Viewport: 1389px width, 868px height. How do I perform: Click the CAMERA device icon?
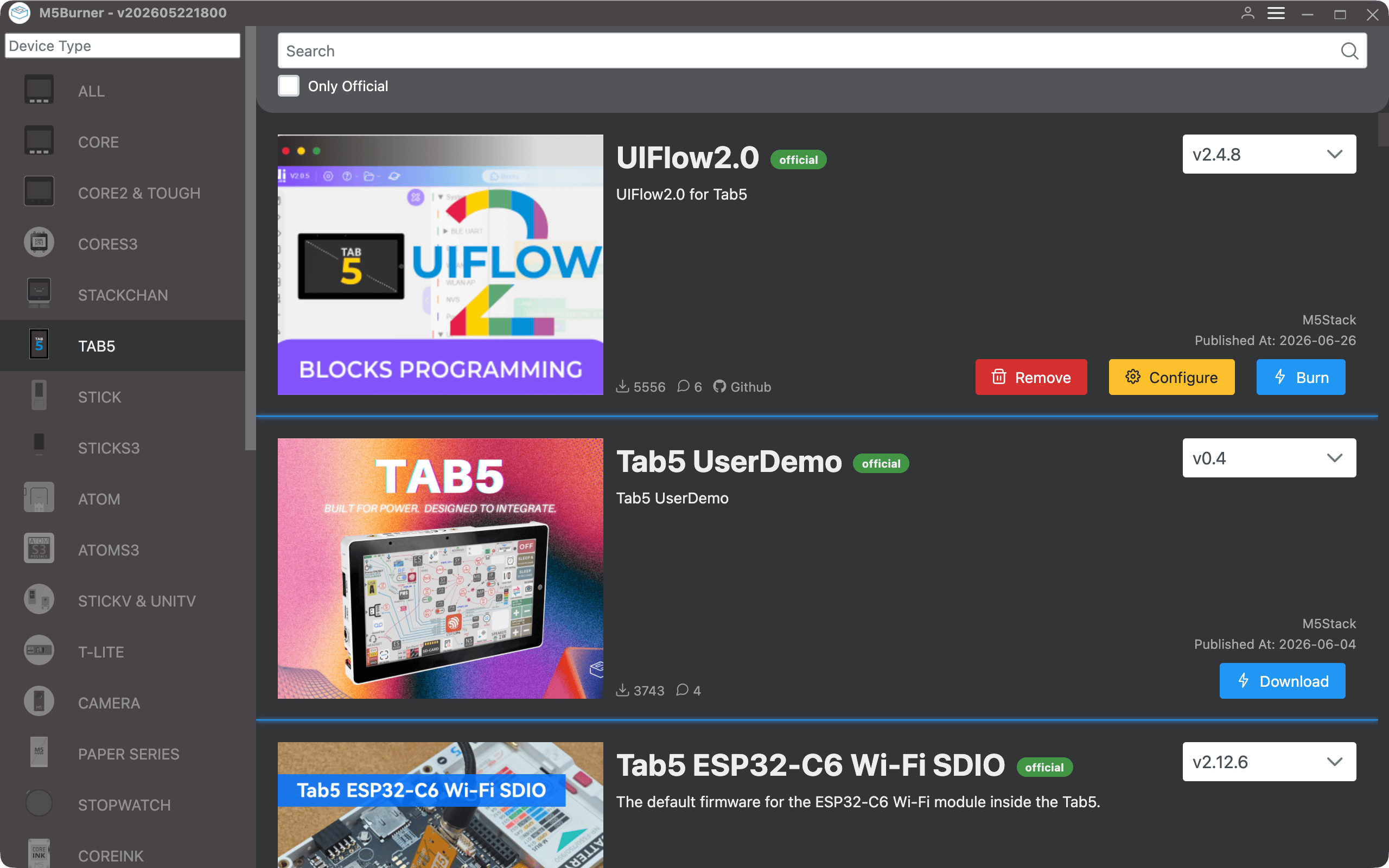pyautogui.click(x=39, y=702)
